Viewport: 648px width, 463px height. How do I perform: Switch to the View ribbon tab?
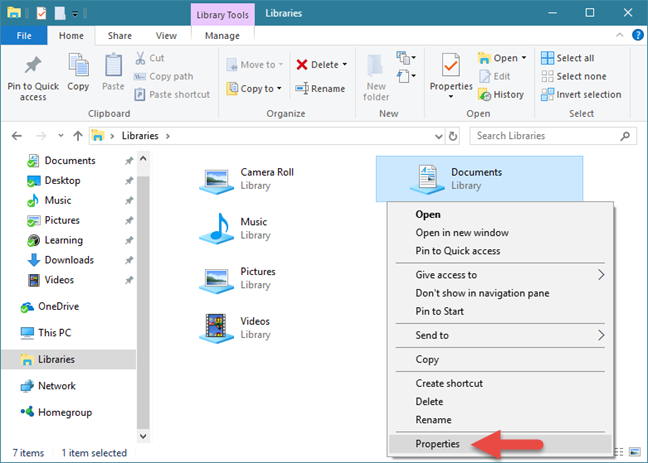coord(166,36)
